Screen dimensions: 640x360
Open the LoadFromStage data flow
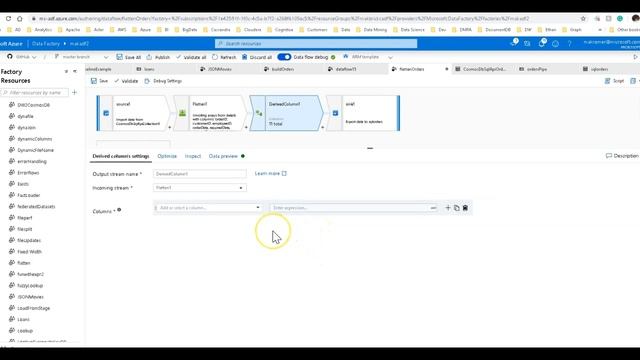(x=33, y=308)
